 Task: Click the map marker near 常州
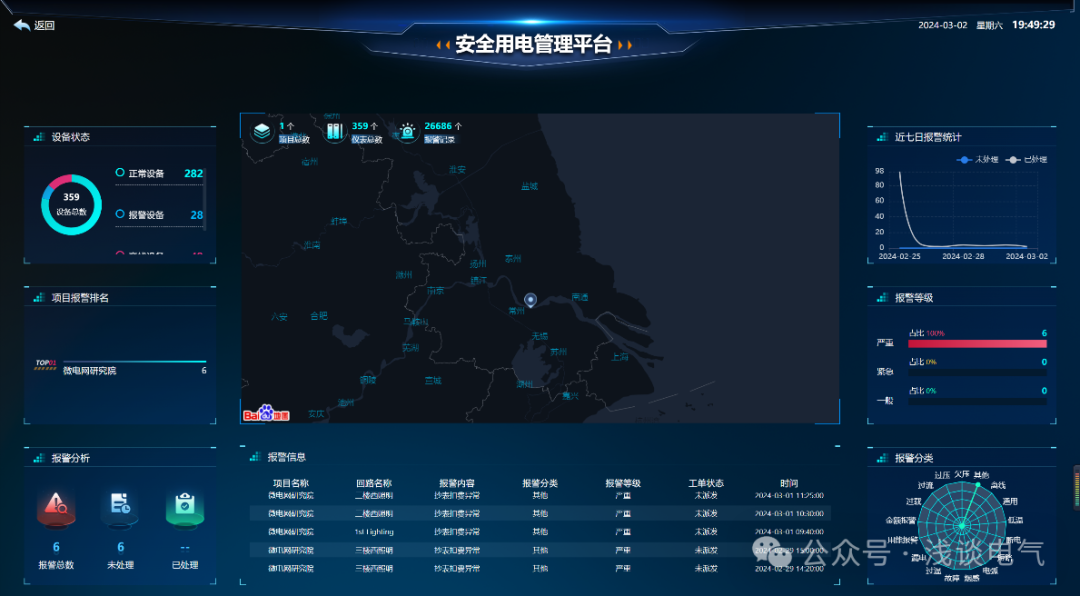(529, 300)
